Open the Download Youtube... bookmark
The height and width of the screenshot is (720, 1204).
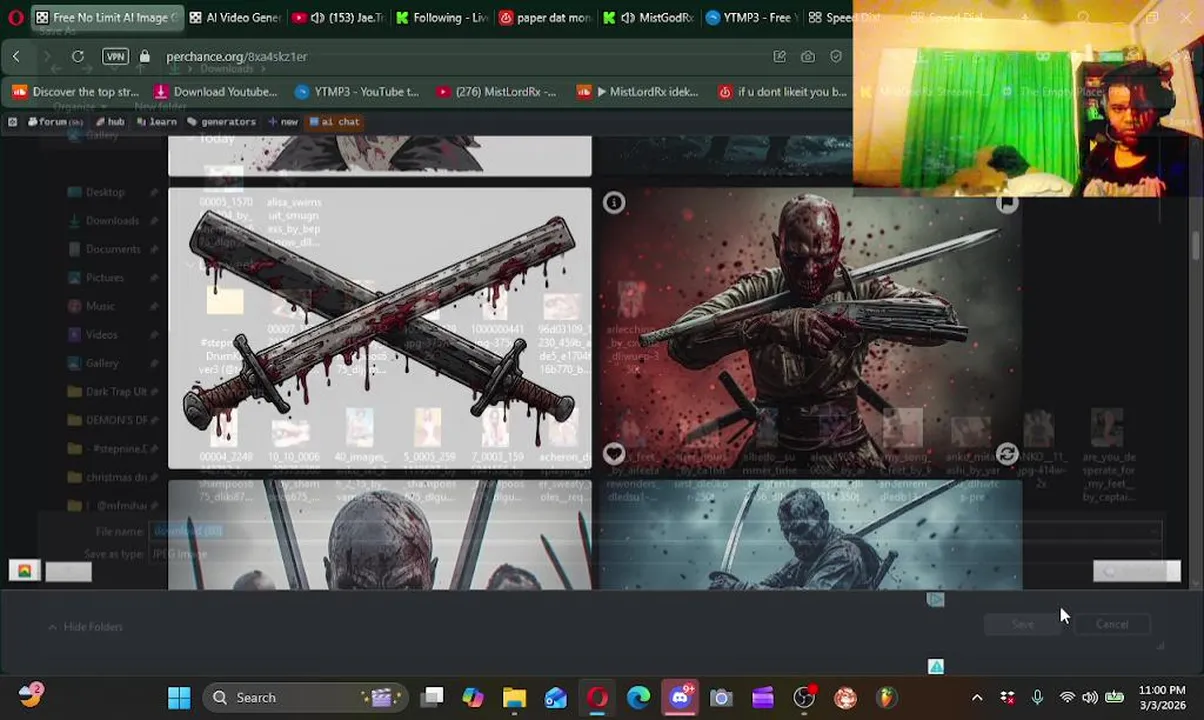215,92
